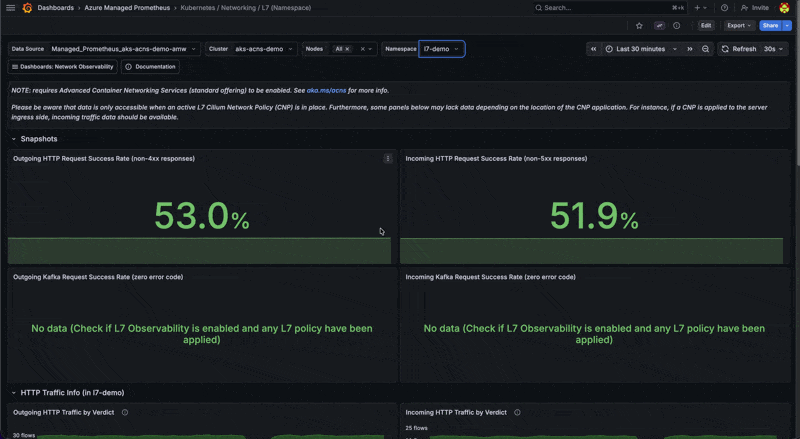Click Outgoing Kafka Request Success Rate title
This screenshot has height=439, width=800.
click(98, 277)
